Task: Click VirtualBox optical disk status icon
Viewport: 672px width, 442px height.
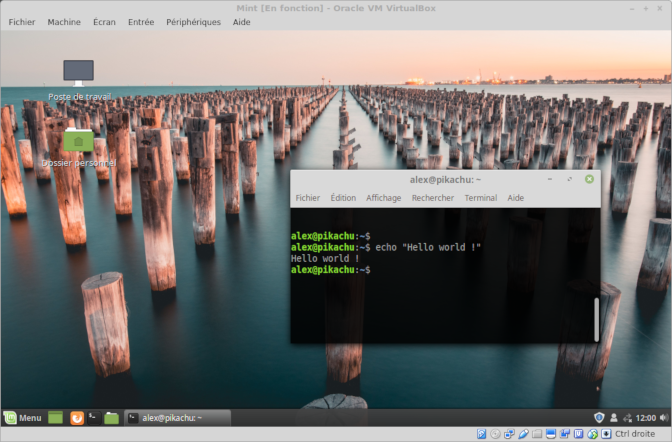Action: pos(495,434)
